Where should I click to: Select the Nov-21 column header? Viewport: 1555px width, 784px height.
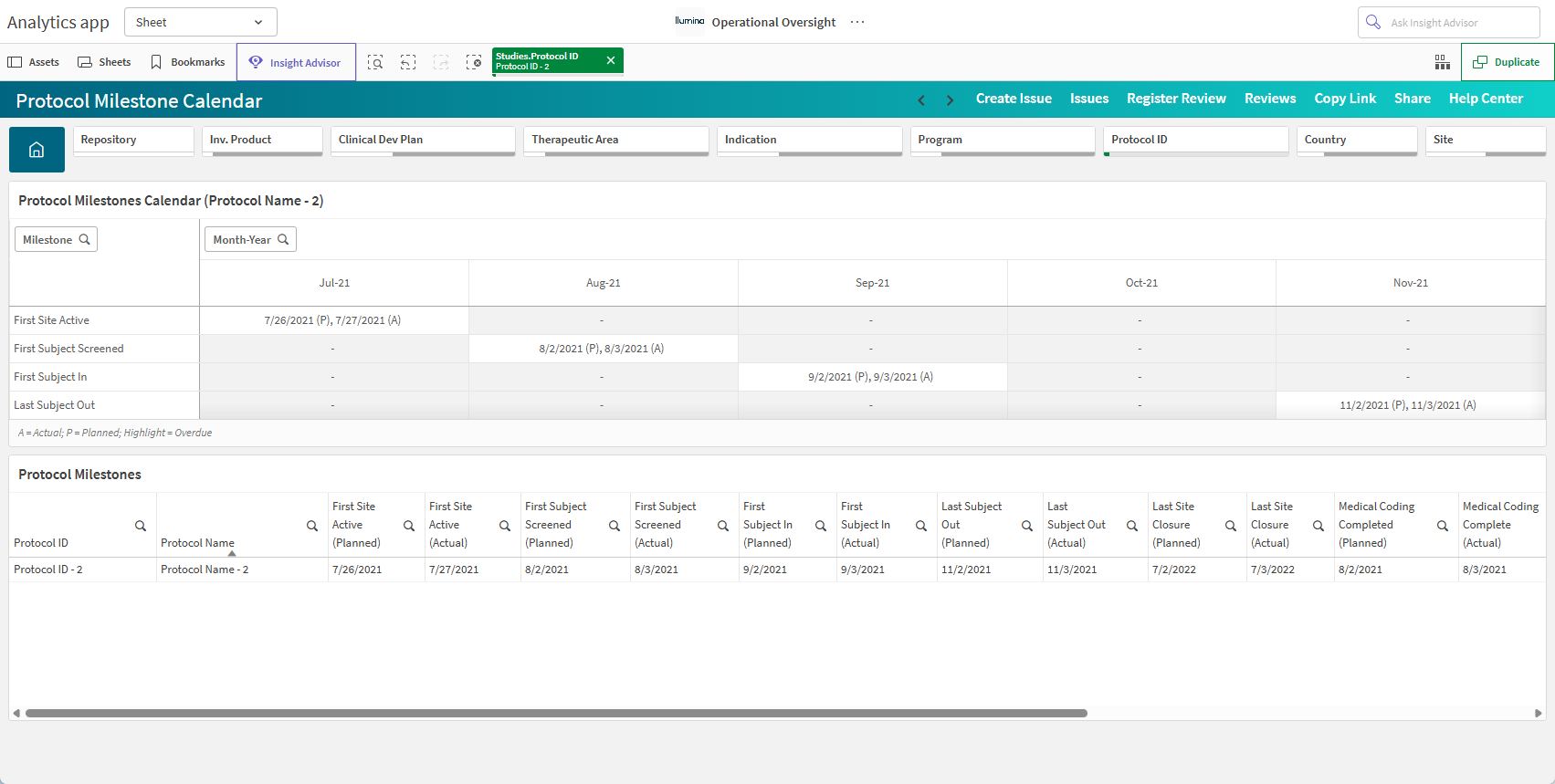[1411, 283]
